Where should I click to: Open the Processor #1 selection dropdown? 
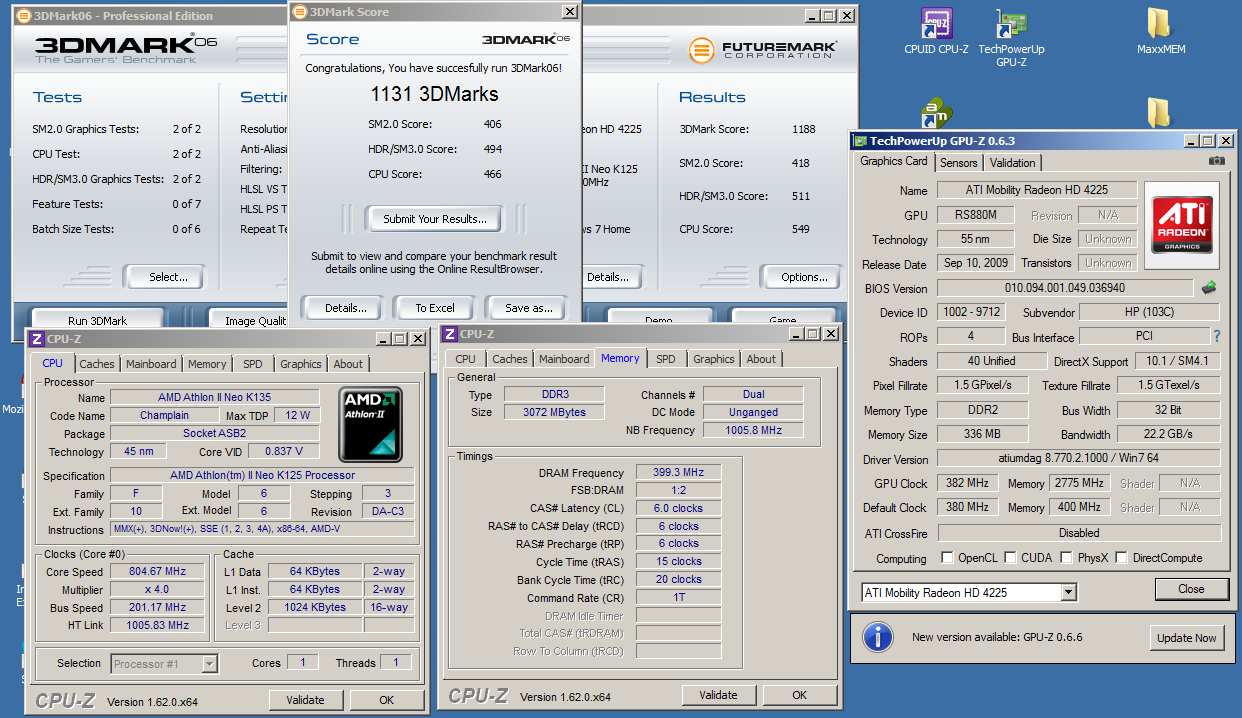pos(209,663)
